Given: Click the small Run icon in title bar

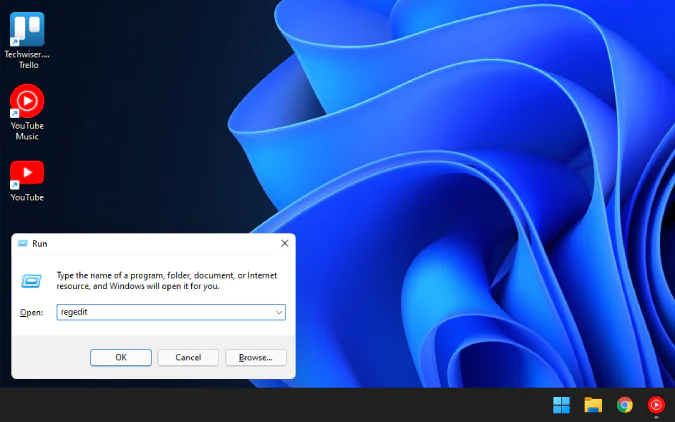Looking at the screenshot, I should point(22,243).
